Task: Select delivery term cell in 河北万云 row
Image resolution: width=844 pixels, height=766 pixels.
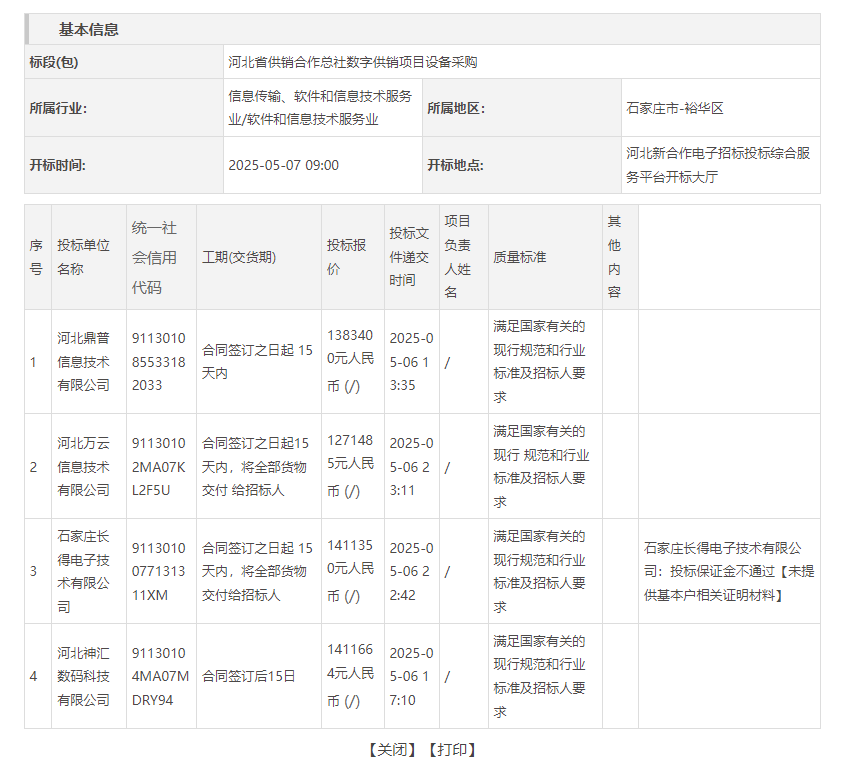Action: (259, 467)
